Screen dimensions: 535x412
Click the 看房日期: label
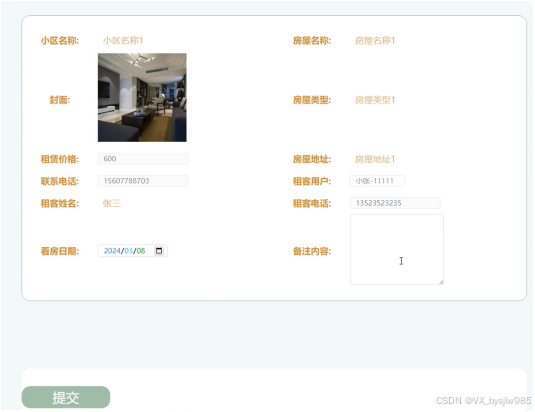[60, 251]
